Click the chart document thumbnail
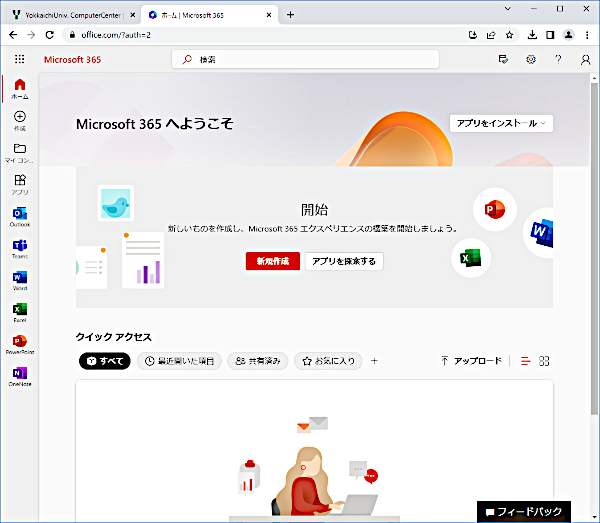This screenshot has height=523, width=600. pyautogui.click(x=143, y=260)
